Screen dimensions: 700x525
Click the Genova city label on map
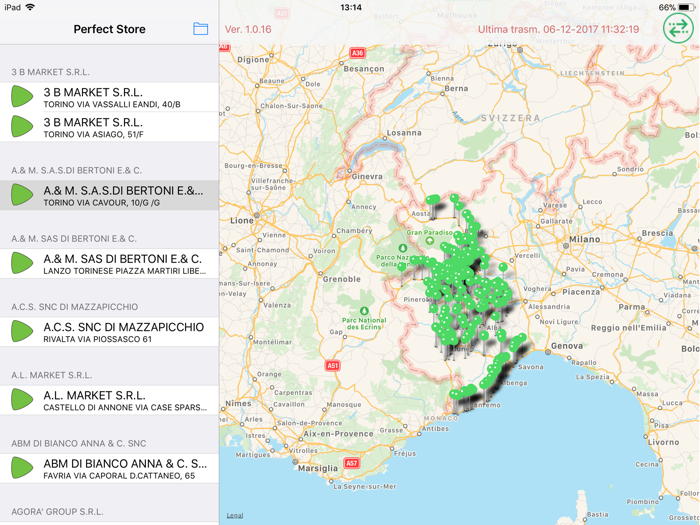click(x=567, y=346)
